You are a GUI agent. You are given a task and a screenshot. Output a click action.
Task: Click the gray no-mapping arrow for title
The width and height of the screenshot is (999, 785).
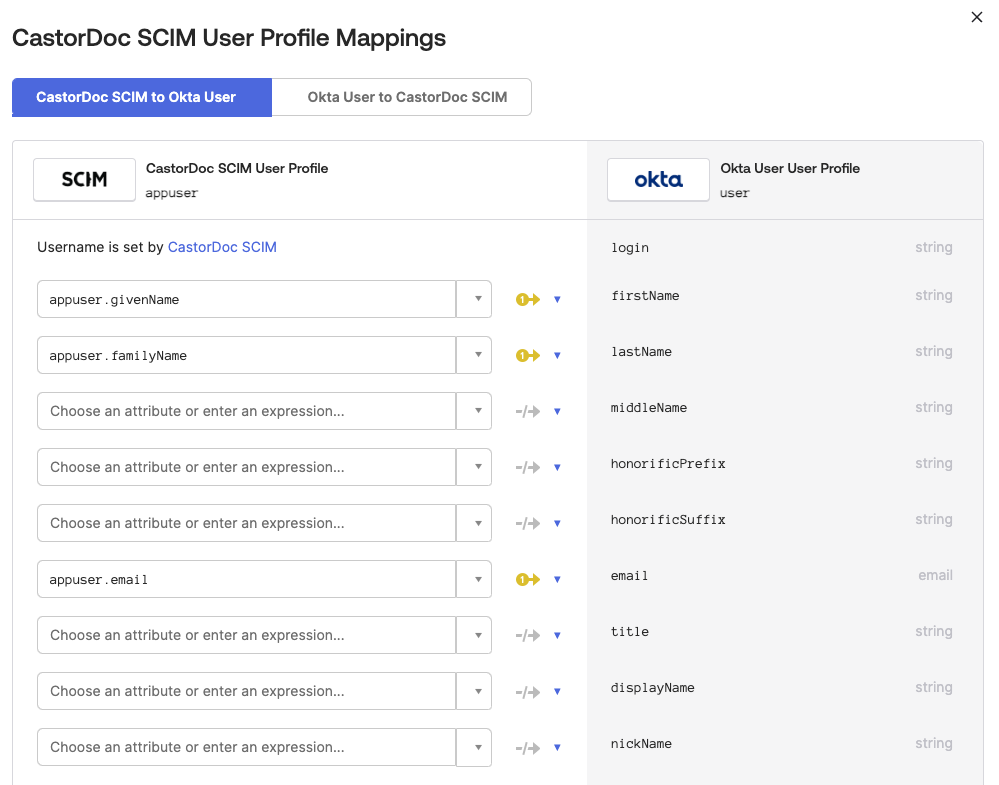[527, 635]
